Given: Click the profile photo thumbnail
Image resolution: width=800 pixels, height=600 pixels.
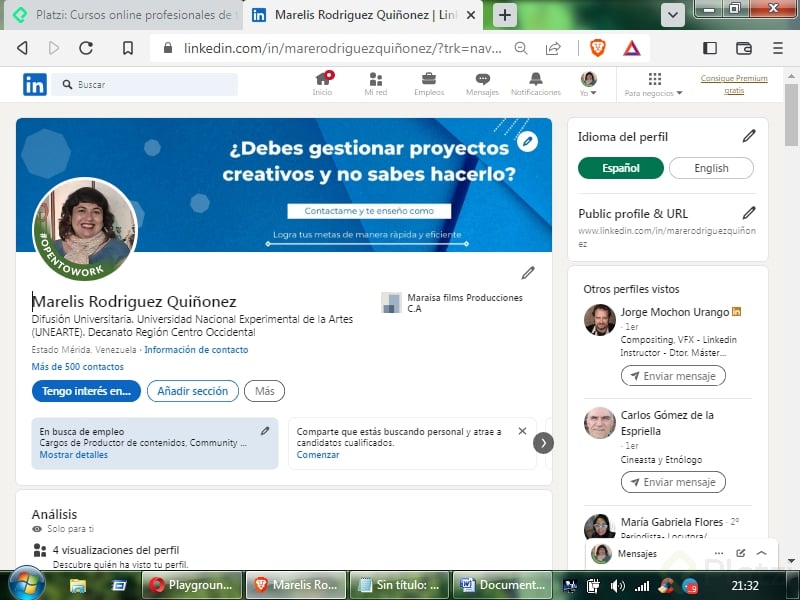Looking at the screenshot, I should point(85,229).
